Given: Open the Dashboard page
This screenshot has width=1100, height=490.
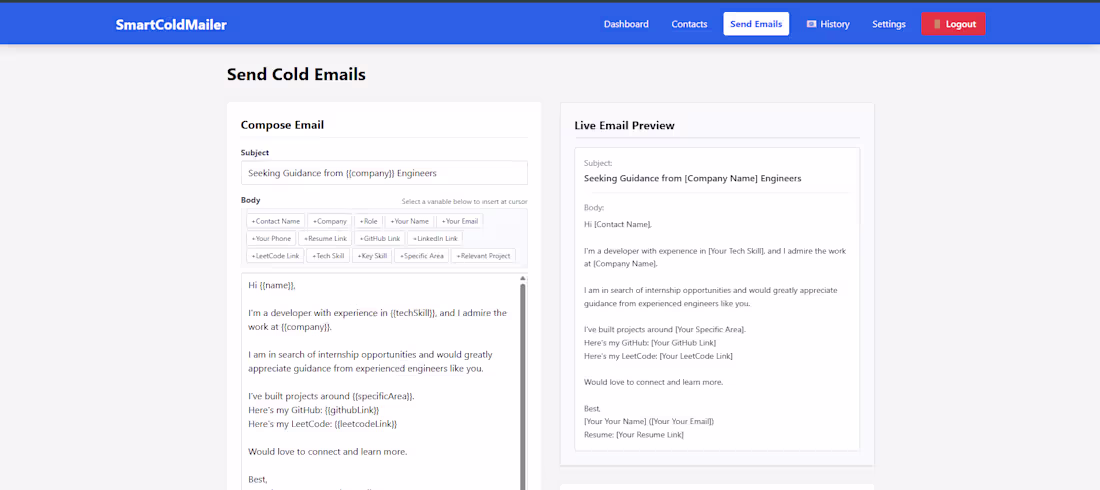Looking at the screenshot, I should point(626,24).
